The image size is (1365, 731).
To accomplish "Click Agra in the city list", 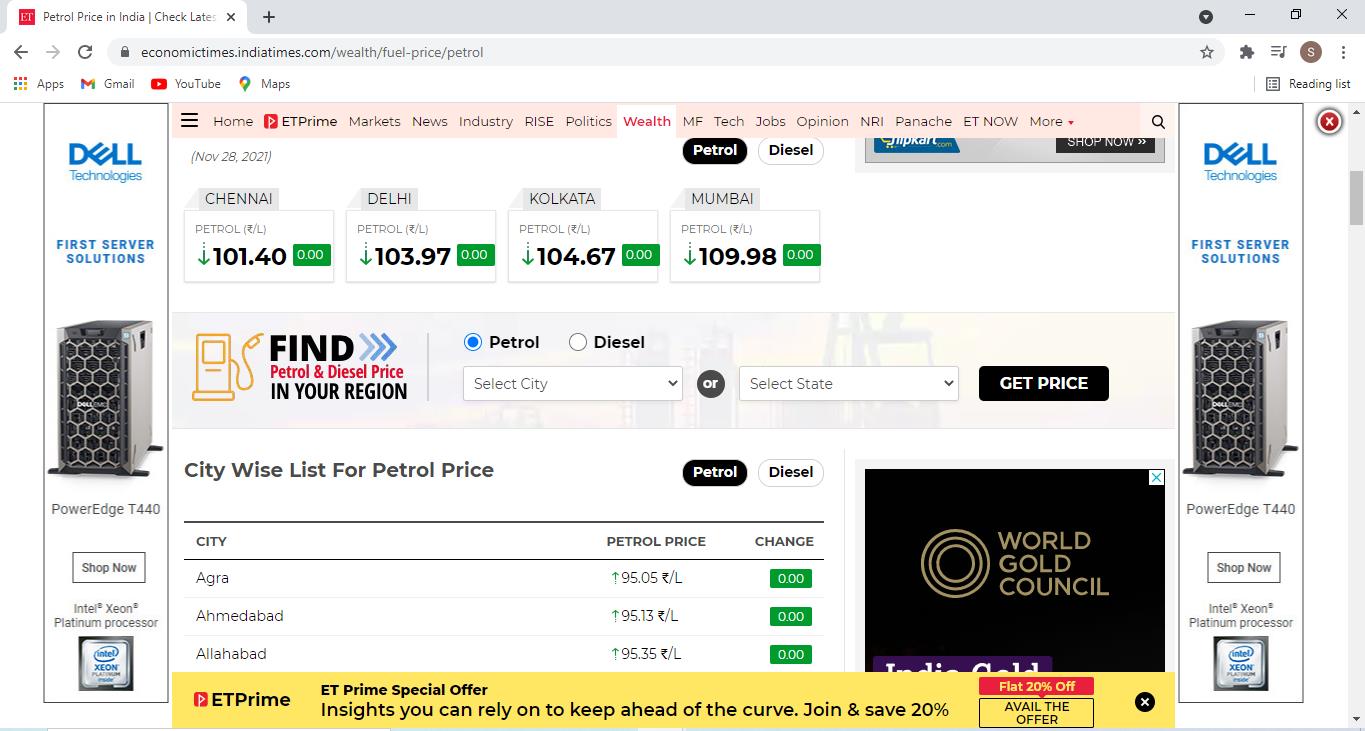I will point(212,578).
